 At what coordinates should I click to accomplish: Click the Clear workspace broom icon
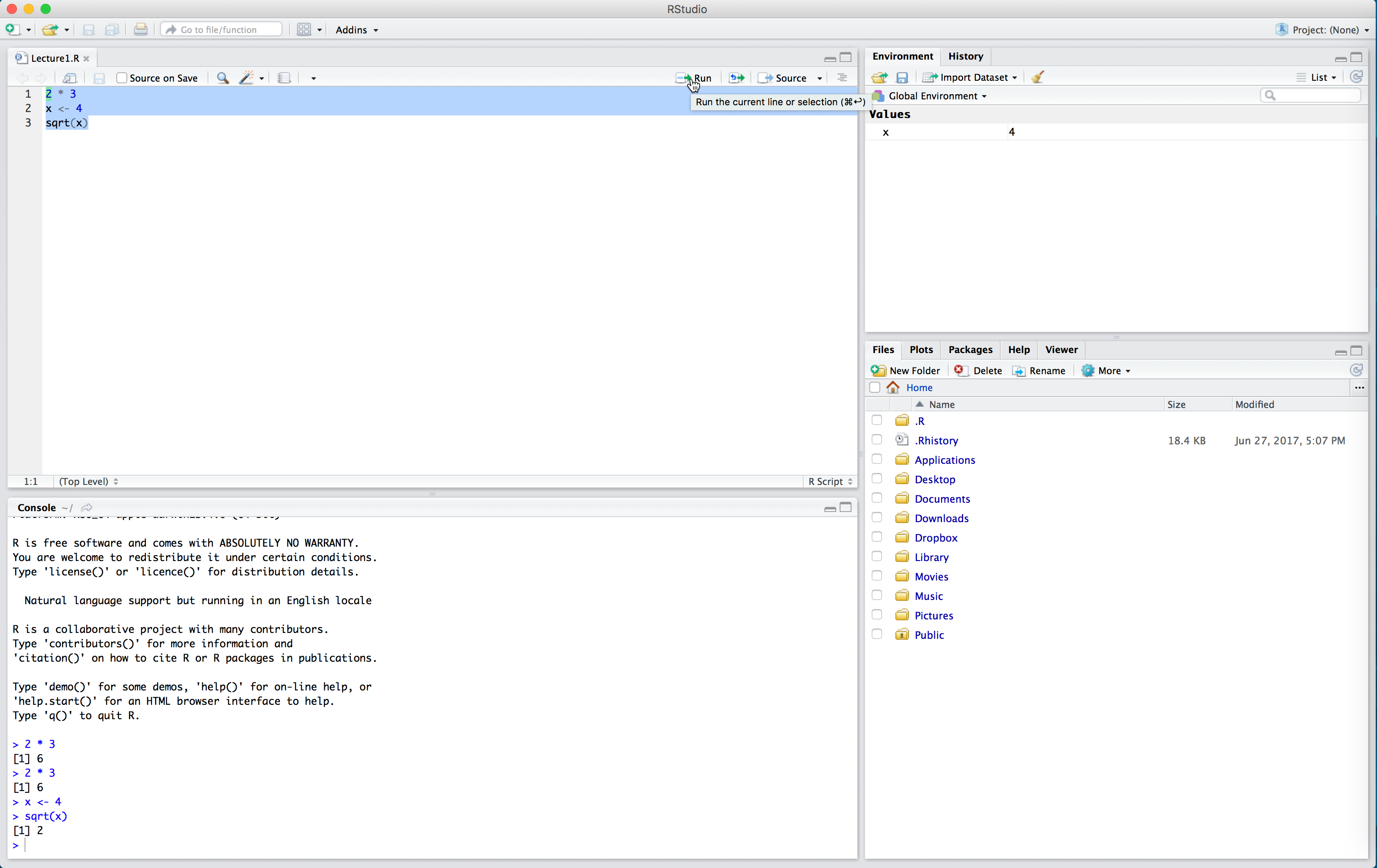(x=1038, y=77)
